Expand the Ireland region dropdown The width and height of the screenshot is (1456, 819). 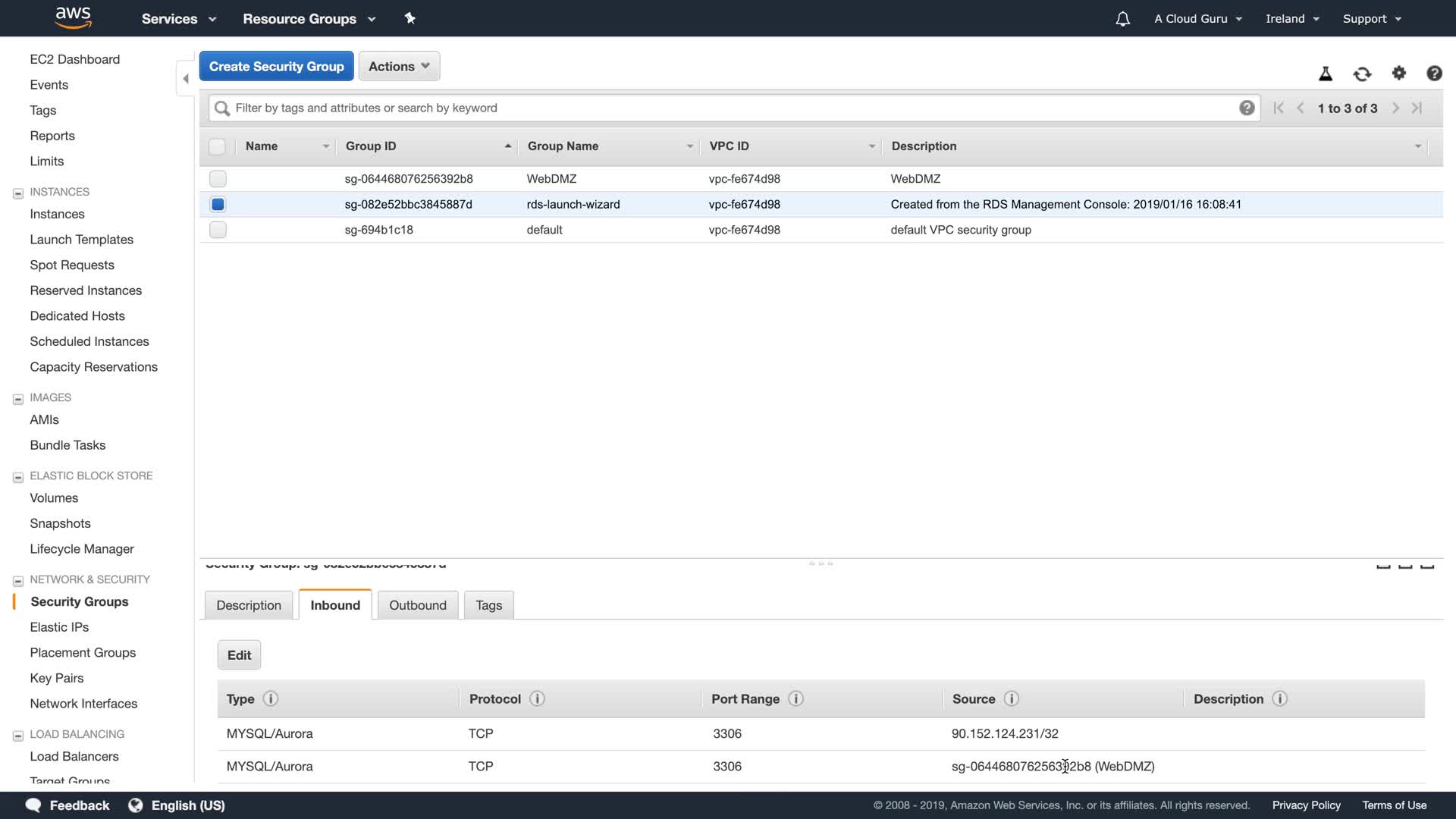[1292, 19]
